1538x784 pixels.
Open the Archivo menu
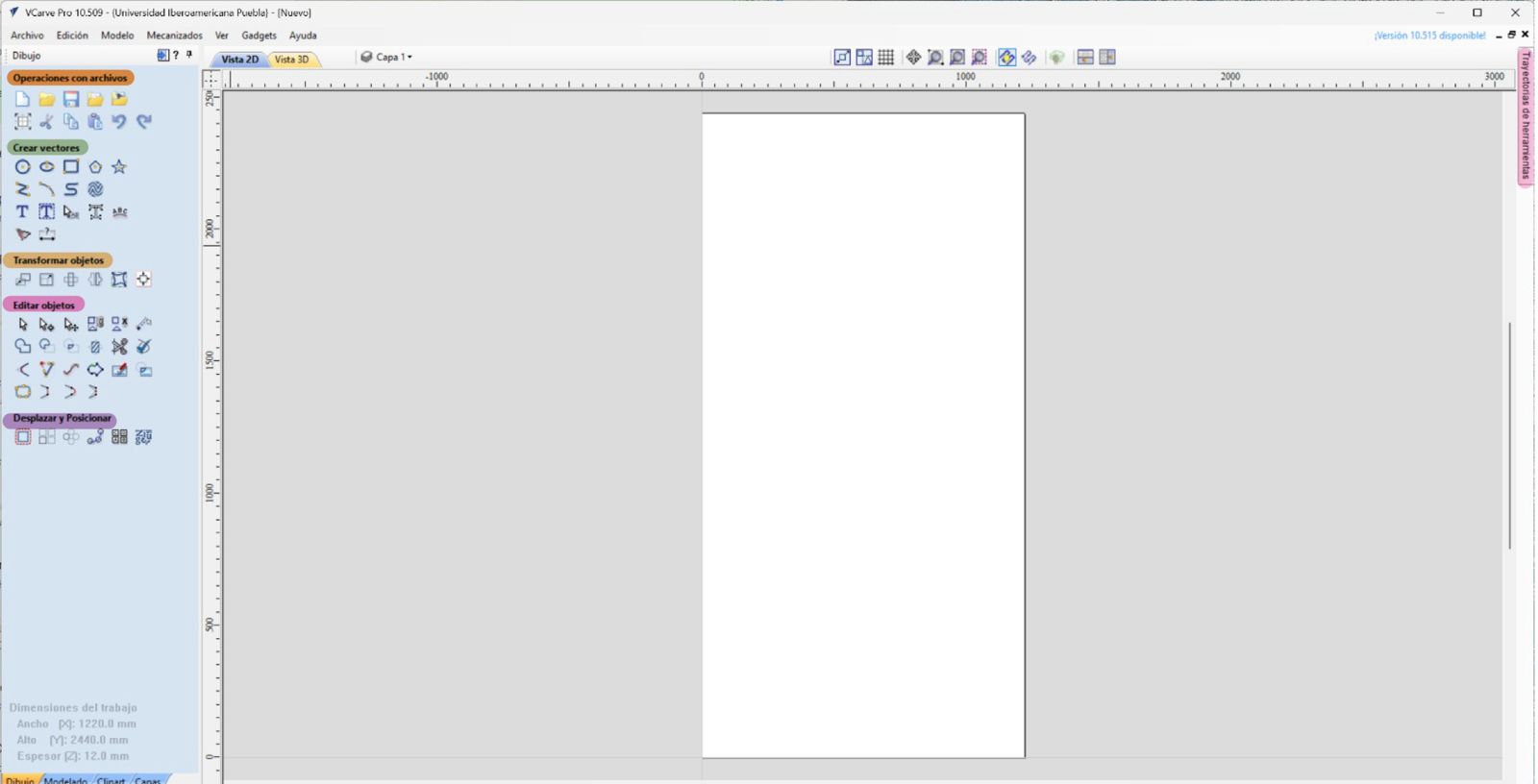coord(27,36)
